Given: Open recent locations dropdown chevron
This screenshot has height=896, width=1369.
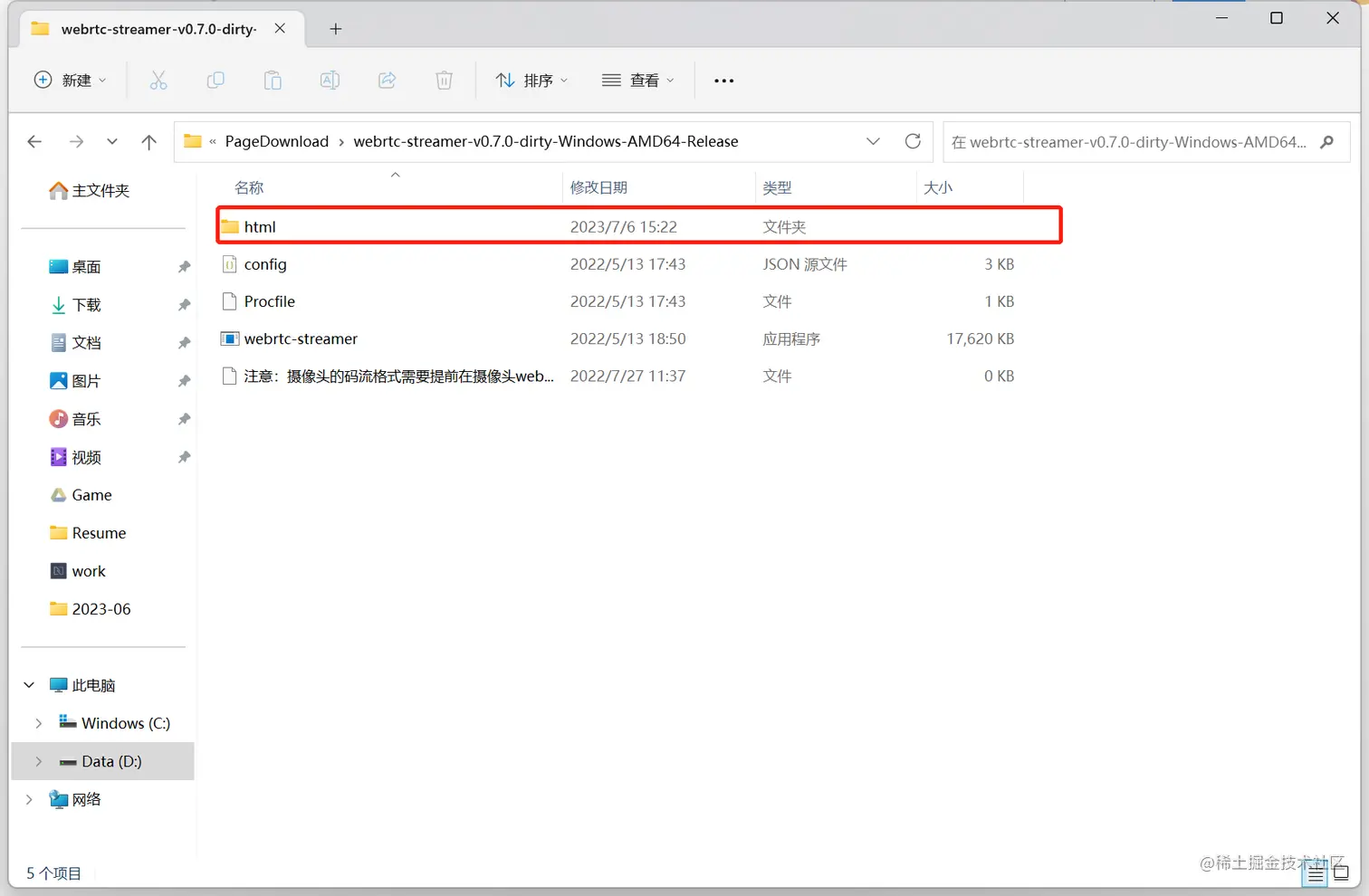Looking at the screenshot, I should 111,141.
